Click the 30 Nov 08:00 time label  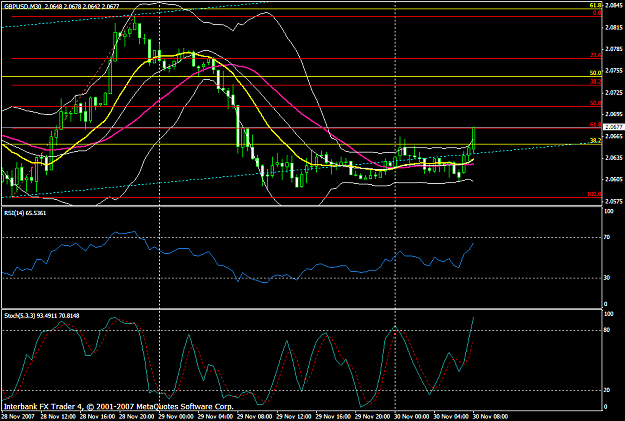(490, 417)
